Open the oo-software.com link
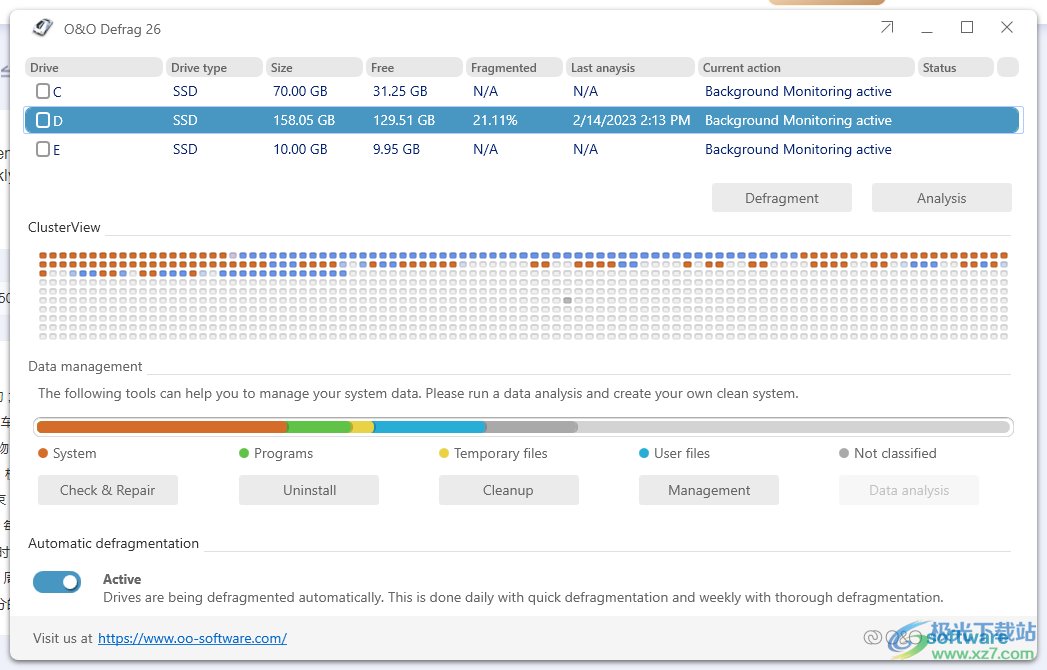 click(192, 639)
